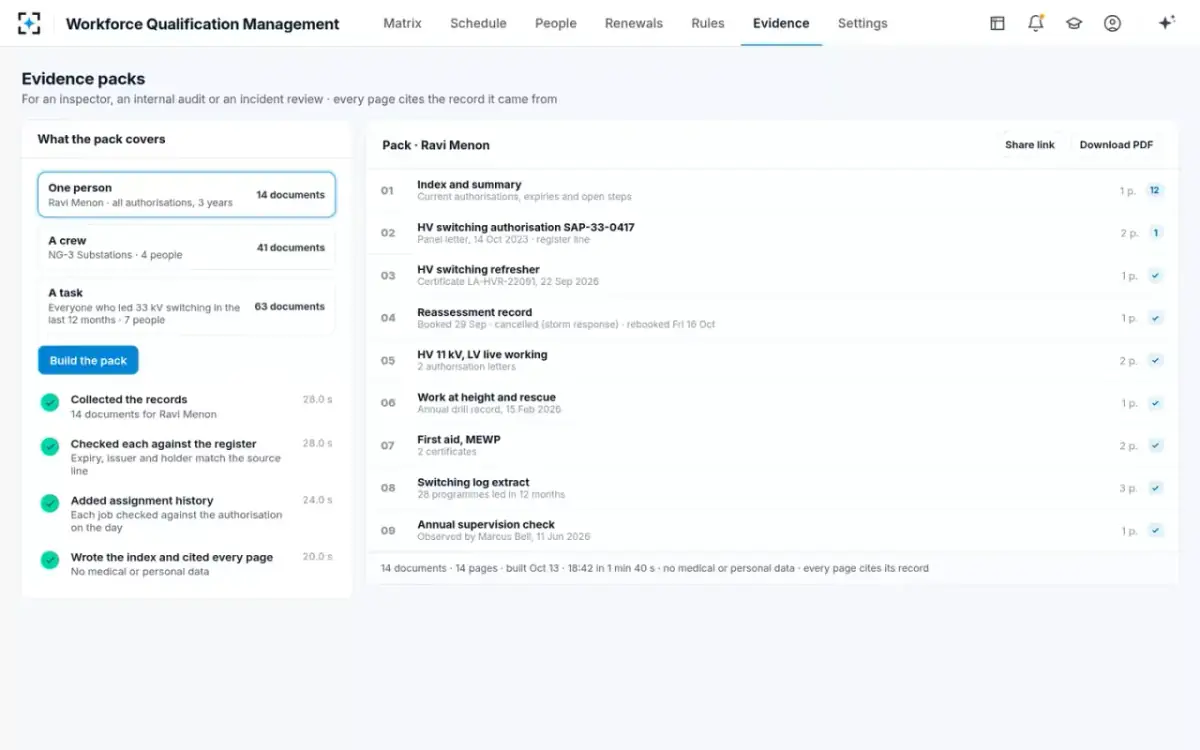Open the Settings tab
Image resolution: width=1200 pixels, height=750 pixels.
coord(862,23)
